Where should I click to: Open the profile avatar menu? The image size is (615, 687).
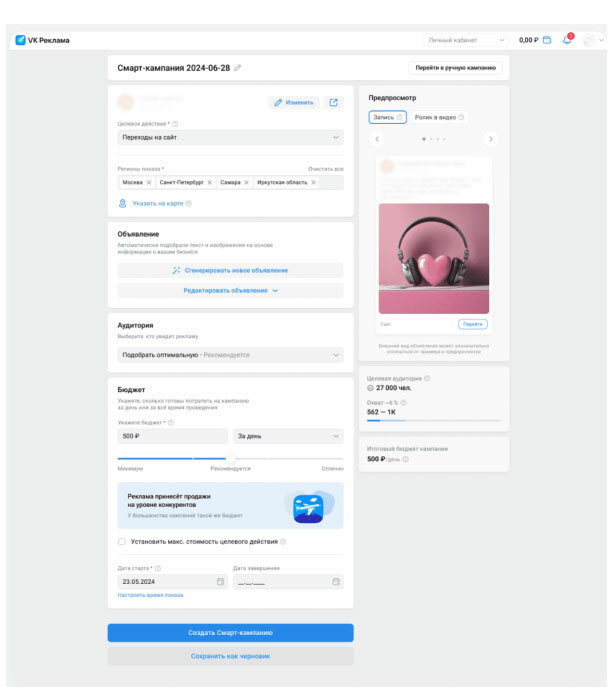click(x=594, y=40)
